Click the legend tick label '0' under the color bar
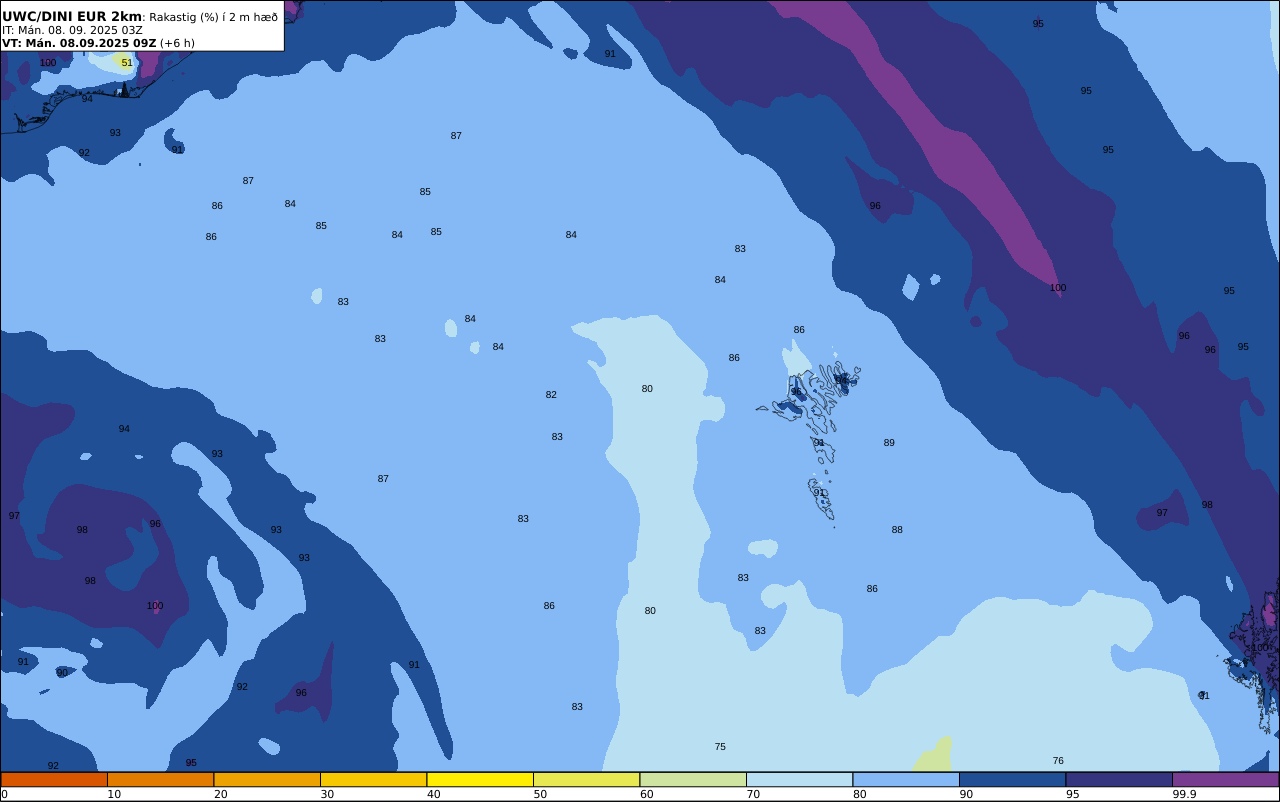1280x802 pixels. coord(5,794)
